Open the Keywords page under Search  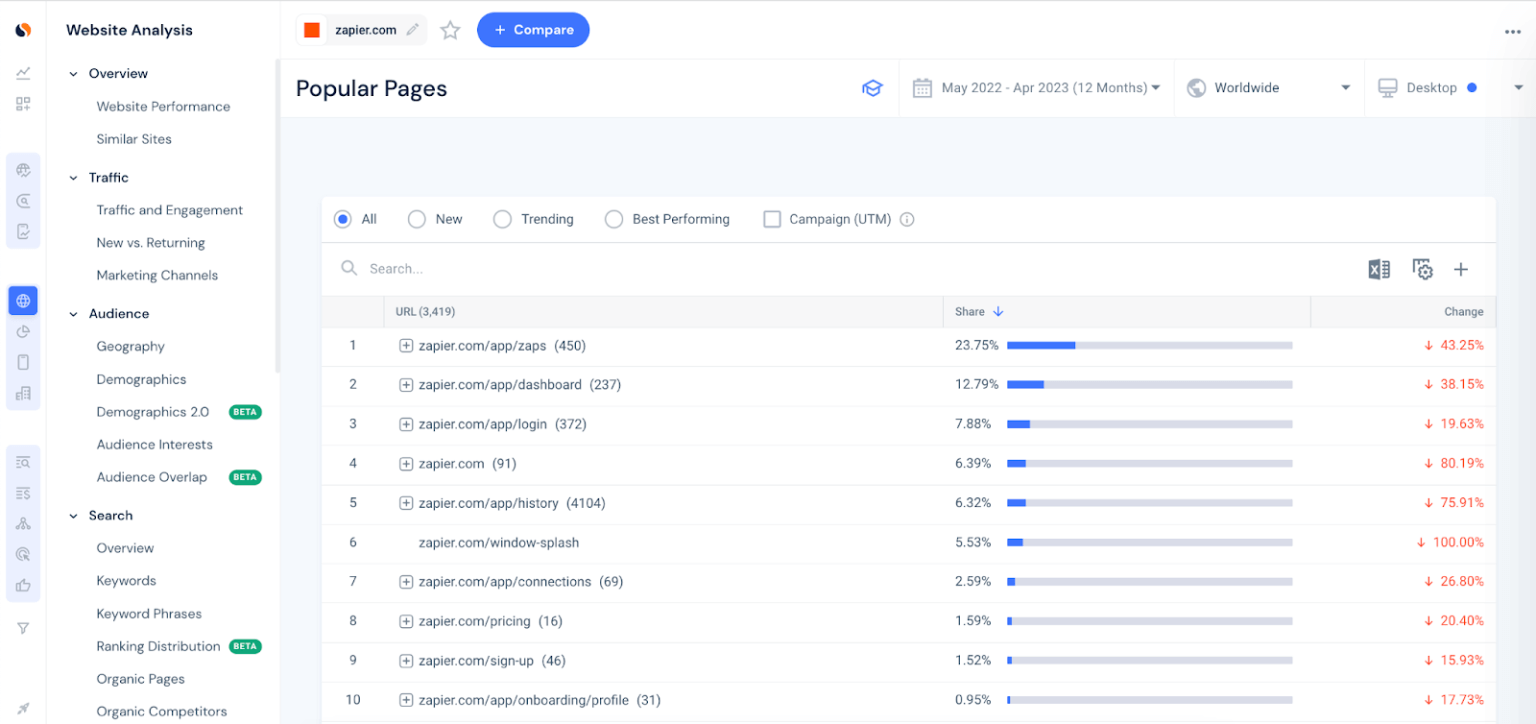coord(126,580)
